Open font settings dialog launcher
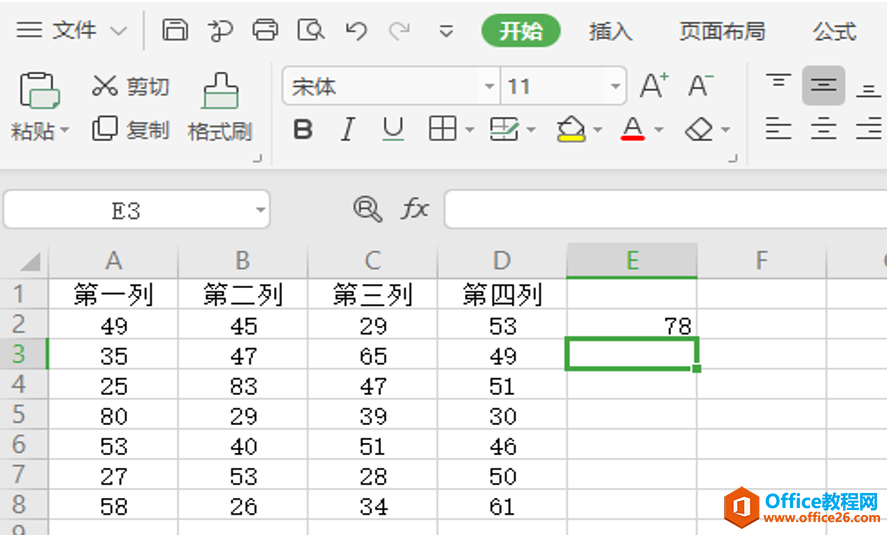Image resolution: width=887 pixels, height=535 pixels. 733,158
